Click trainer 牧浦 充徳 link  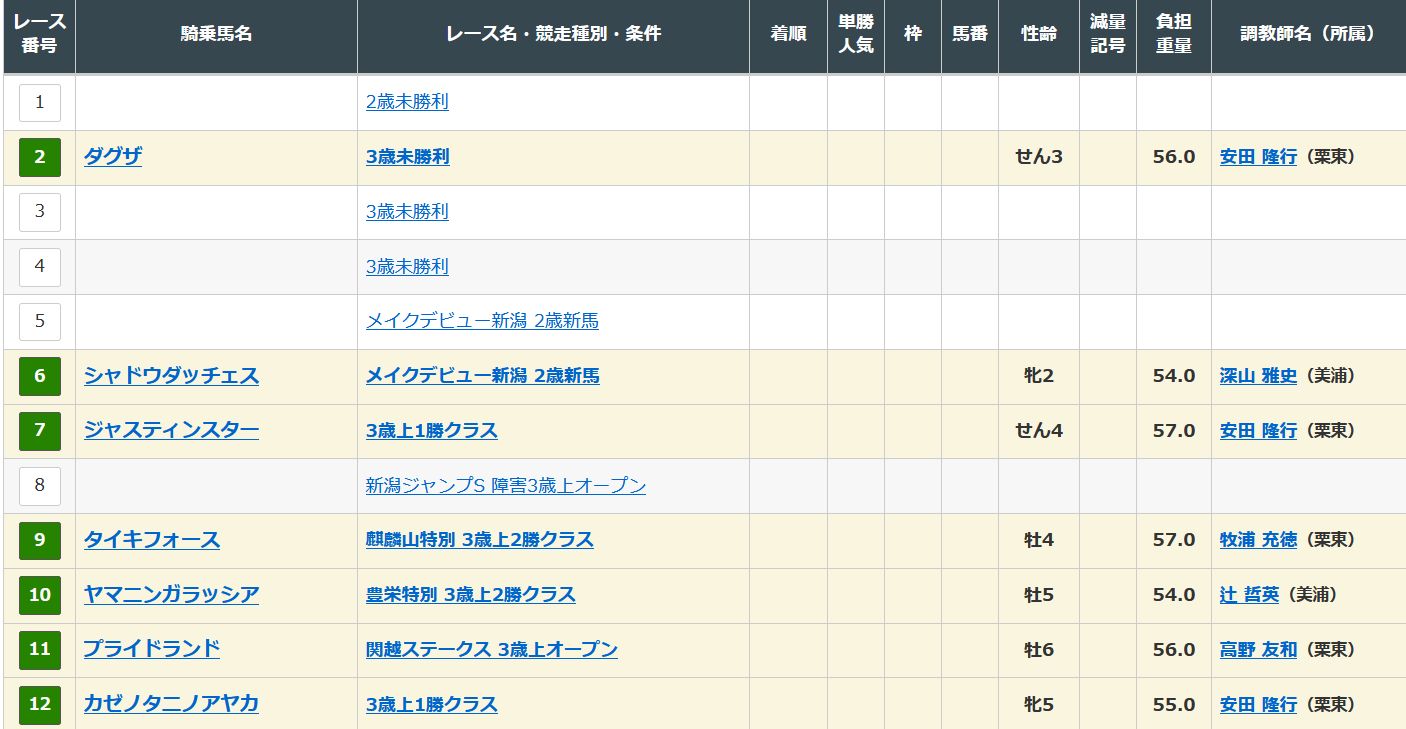[1258, 540]
